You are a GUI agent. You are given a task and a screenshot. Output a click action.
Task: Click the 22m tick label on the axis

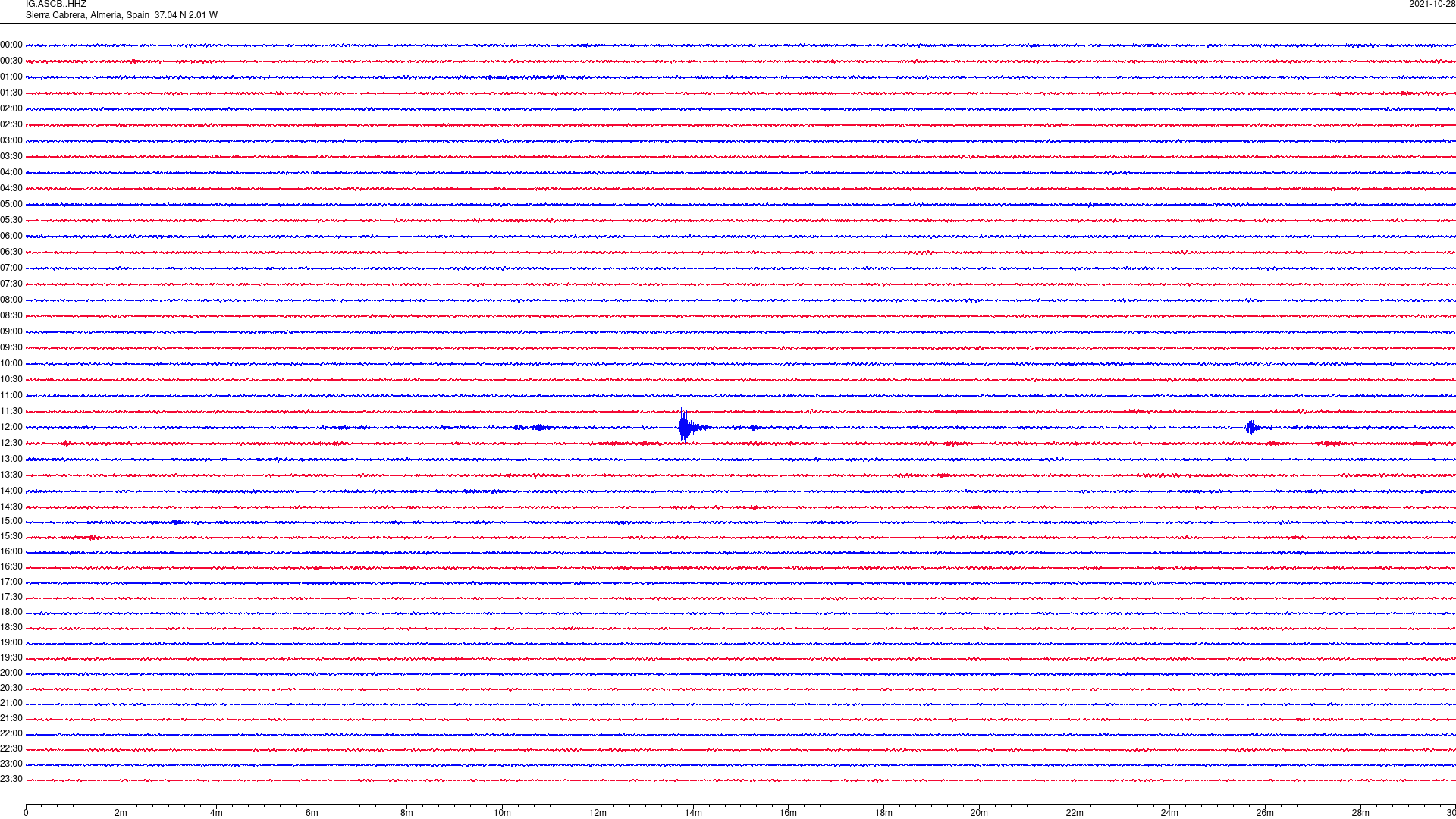click(x=1075, y=813)
